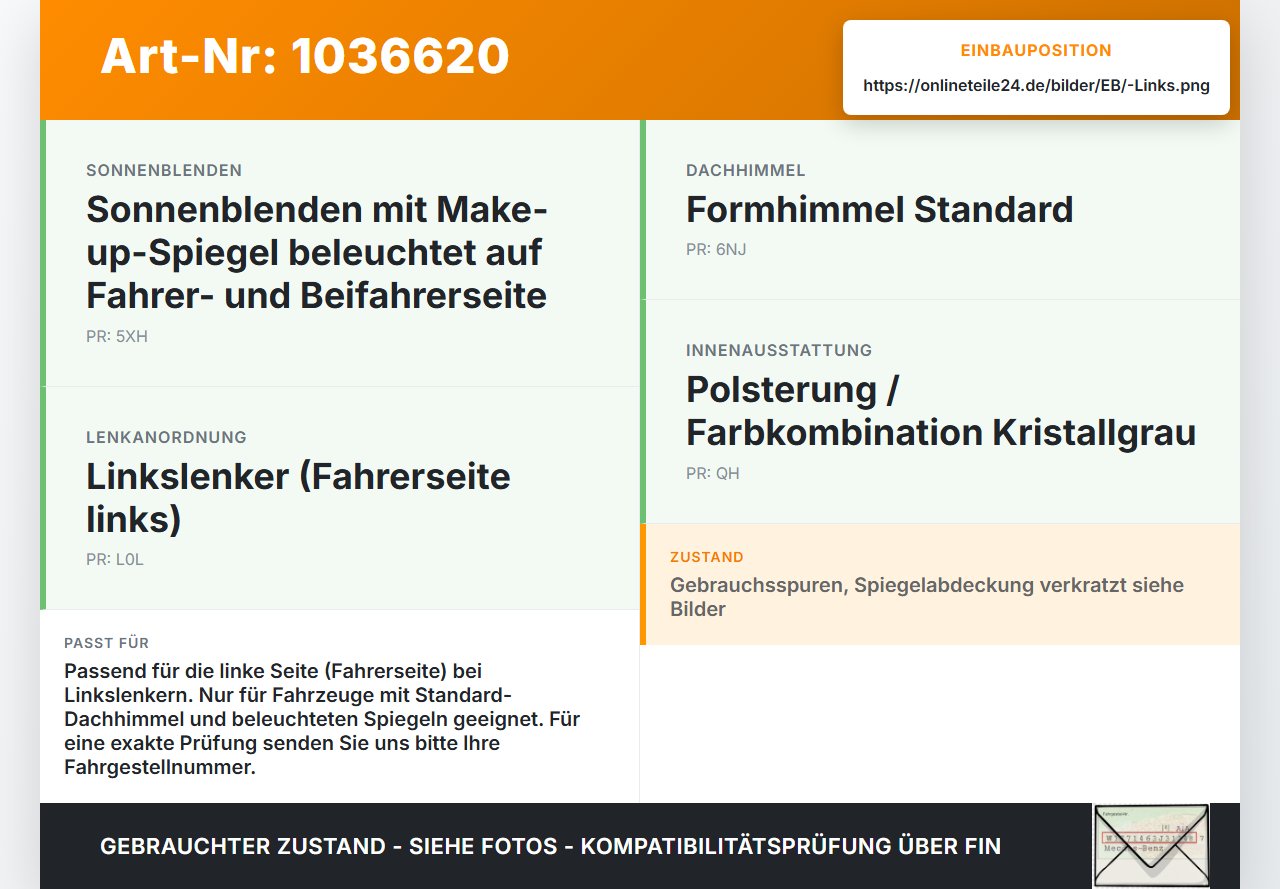The height and width of the screenshot is (889, 1280).
Task: Click the PR: 6NJ code
Action: (x=716, y=249)
